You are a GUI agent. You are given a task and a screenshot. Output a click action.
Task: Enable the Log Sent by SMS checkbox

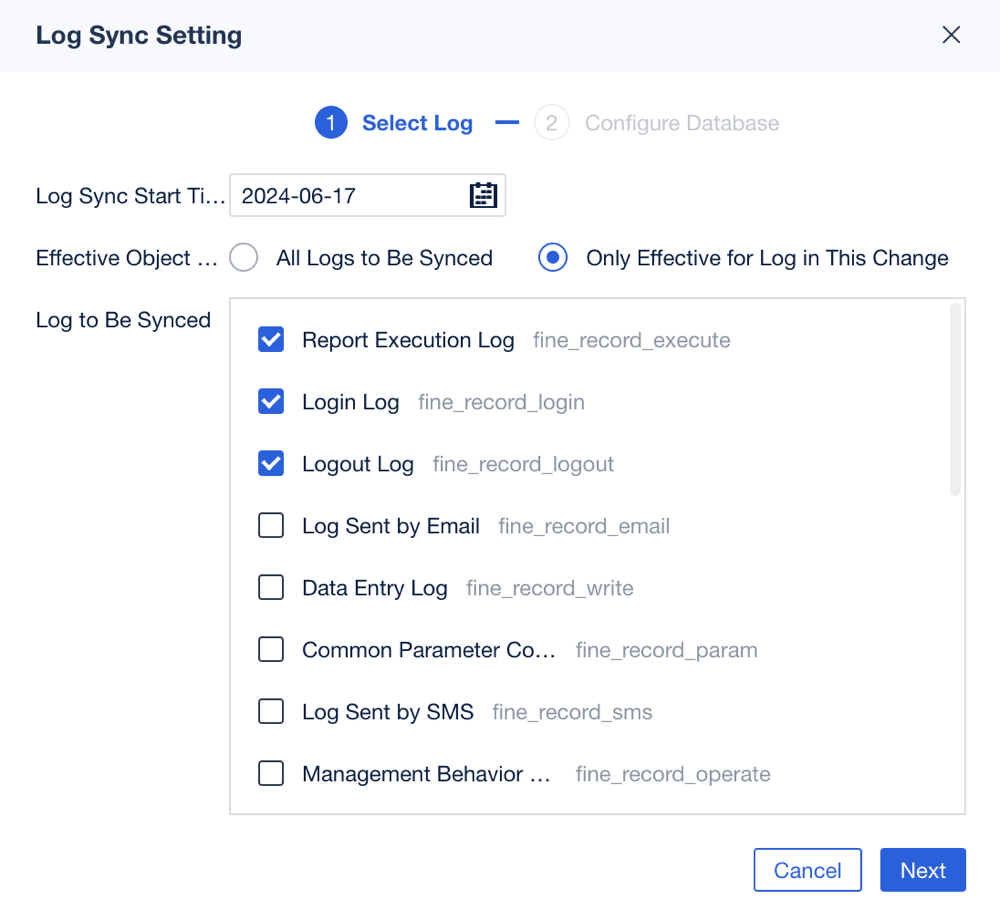pyautogui.click(x=270, y=711)
